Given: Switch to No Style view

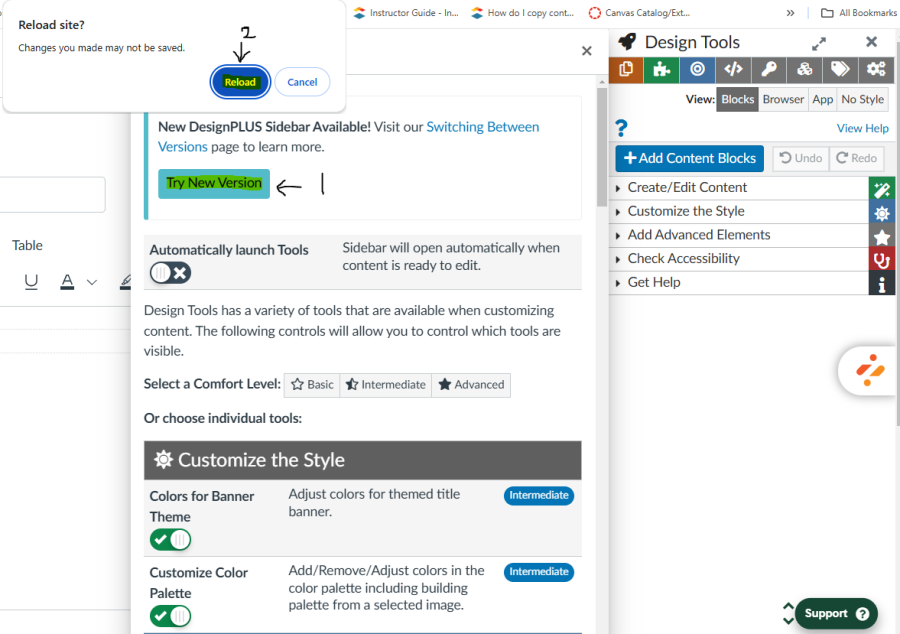Looking at the screenshot, I should 862,99.
